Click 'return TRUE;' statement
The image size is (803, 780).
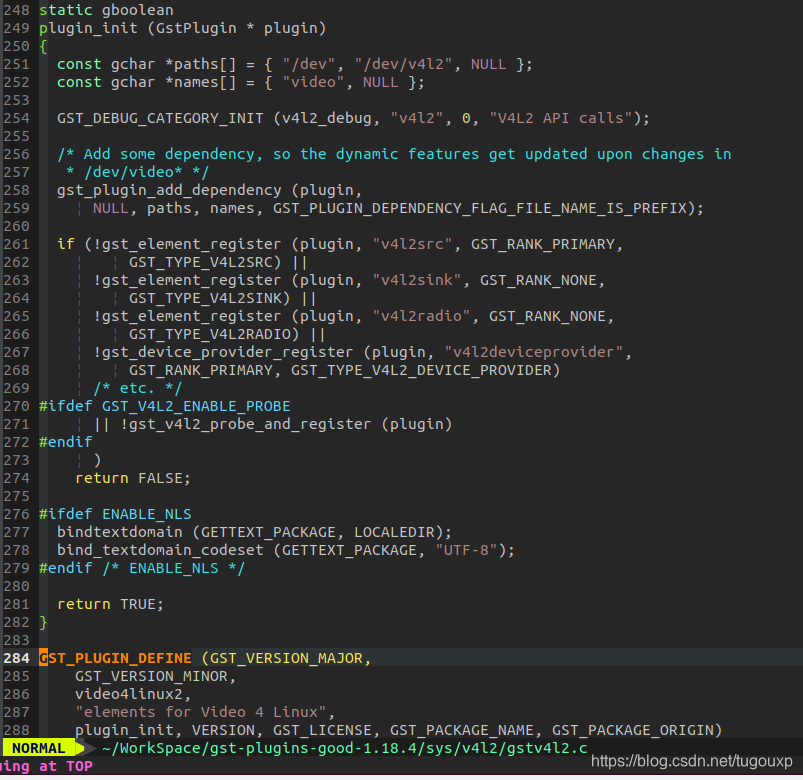tap(111, 604)
